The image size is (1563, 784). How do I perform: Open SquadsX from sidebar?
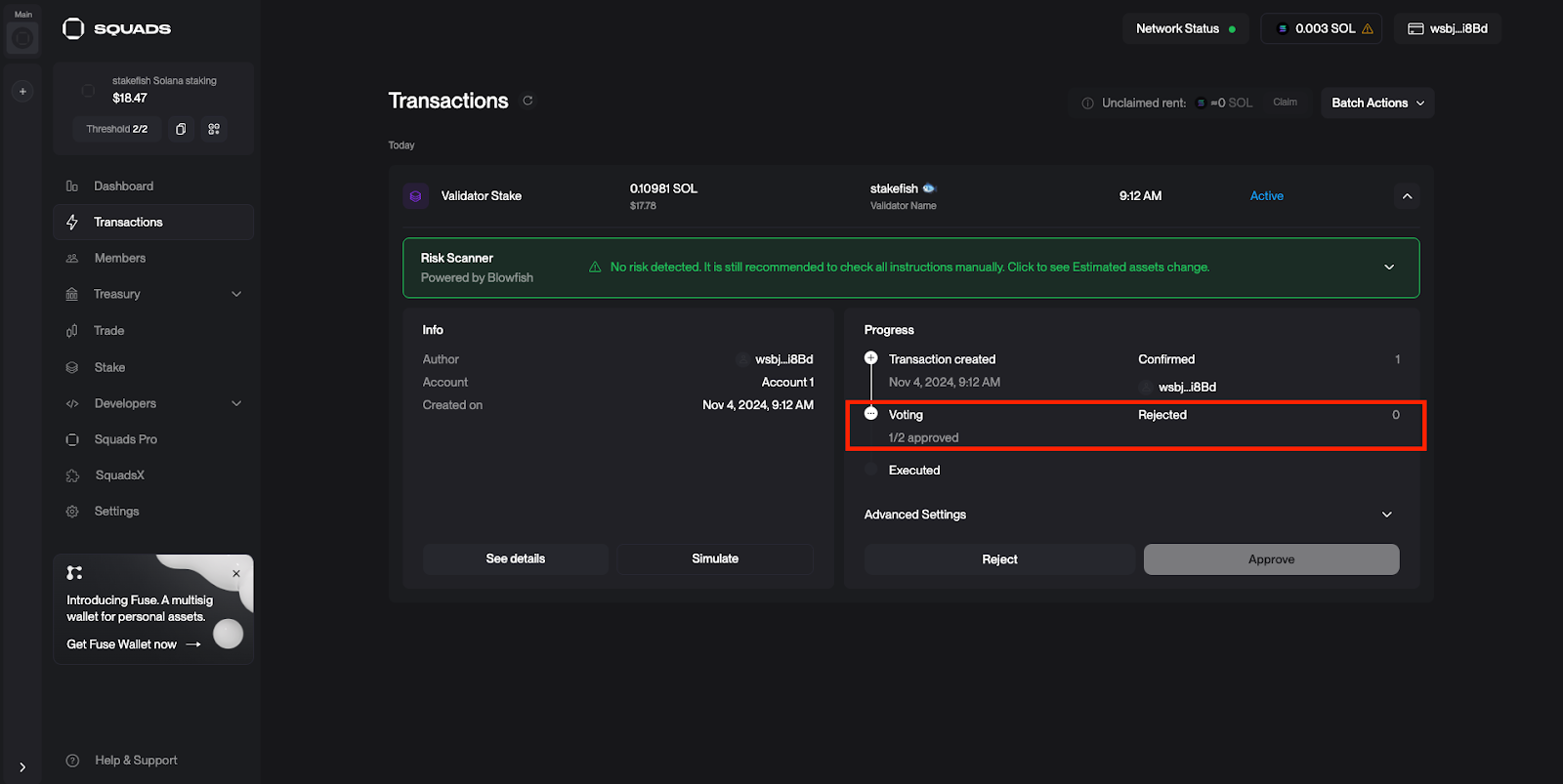[x=153, y=475]
